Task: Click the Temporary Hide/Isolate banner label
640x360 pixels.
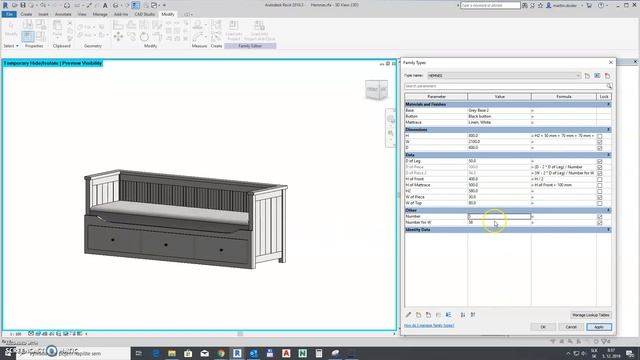Action: coord(53,63)
